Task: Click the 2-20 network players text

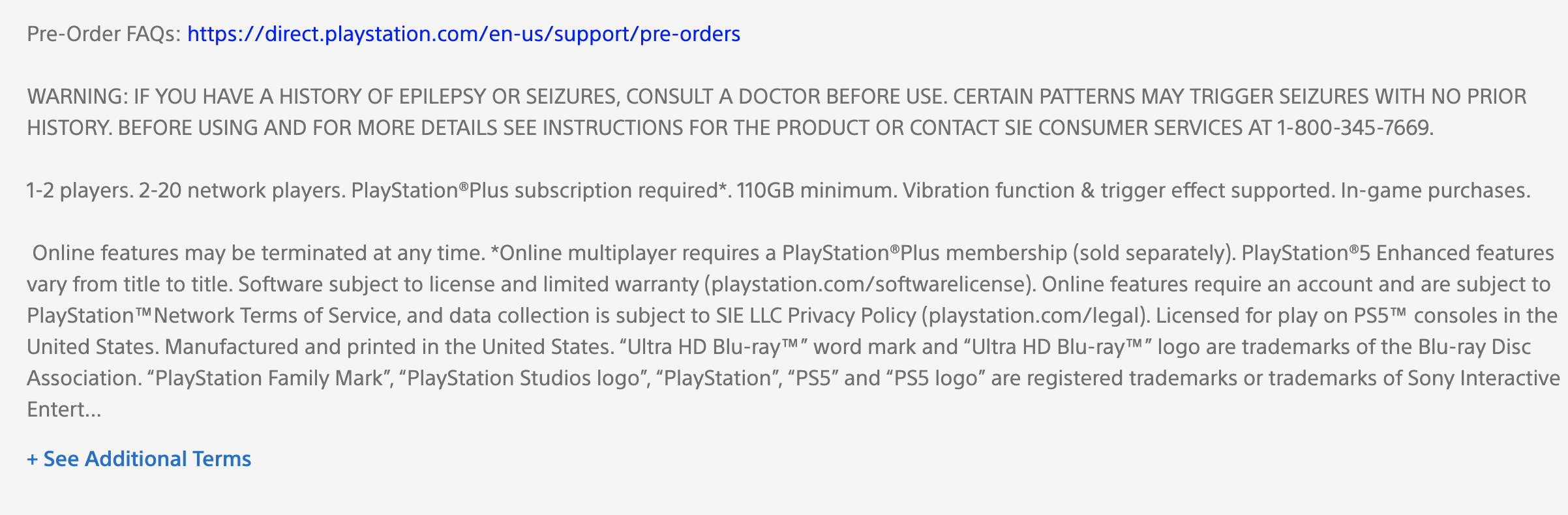Action: click(x=242, y=190)
